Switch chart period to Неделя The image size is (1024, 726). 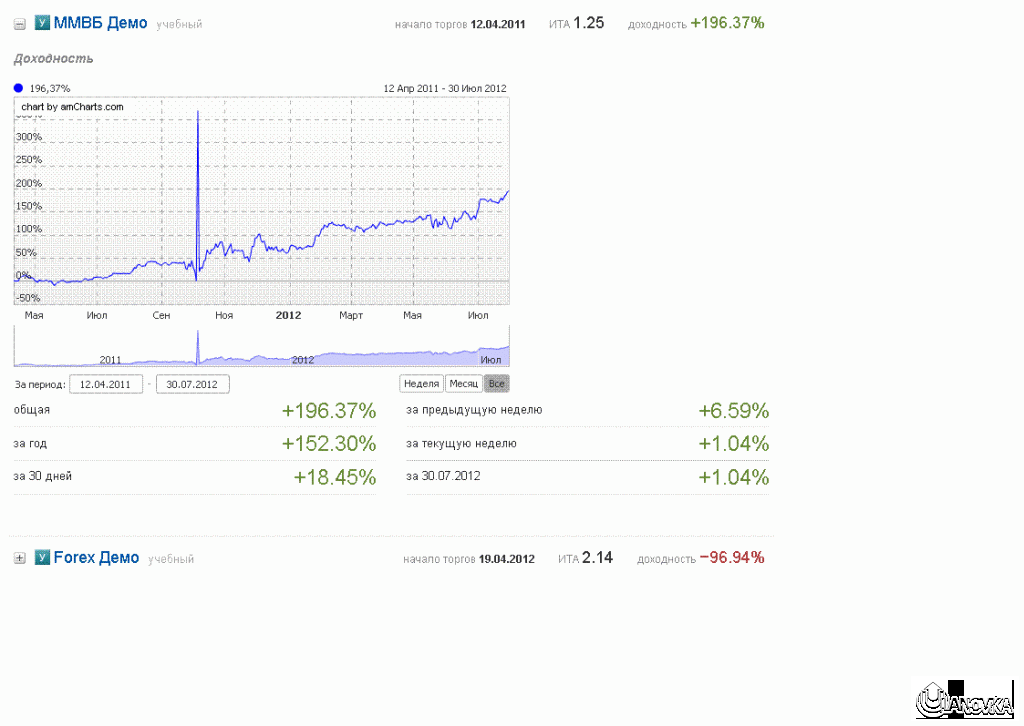coord(421,384)
